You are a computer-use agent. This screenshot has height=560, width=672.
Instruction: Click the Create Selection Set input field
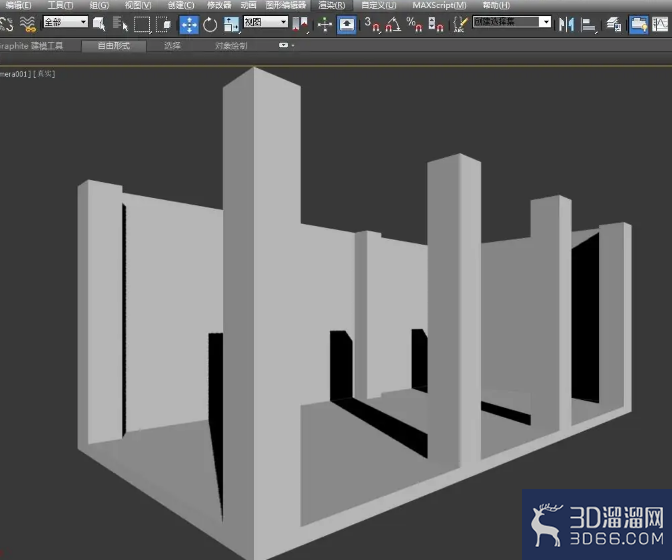[506, 22]
